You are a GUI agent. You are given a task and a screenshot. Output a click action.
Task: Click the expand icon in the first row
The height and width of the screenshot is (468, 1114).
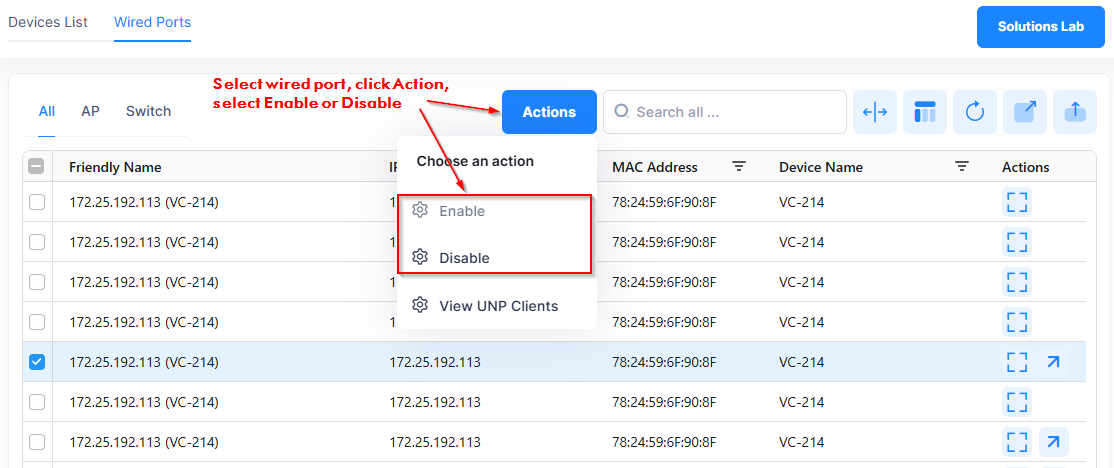pyautogui.click(x=1017, y=202)
